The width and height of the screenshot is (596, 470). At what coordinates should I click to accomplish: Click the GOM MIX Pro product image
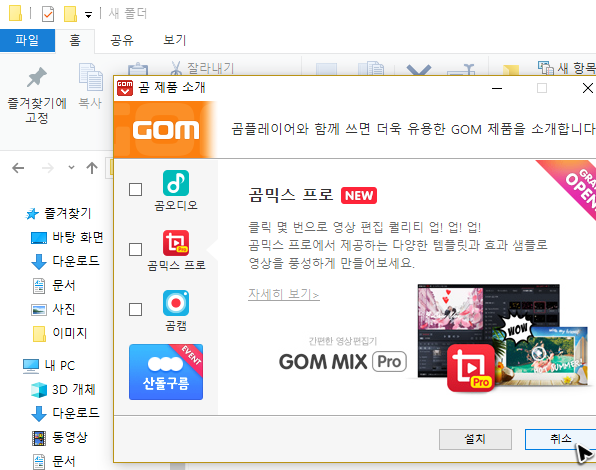[x=501, y=337]
